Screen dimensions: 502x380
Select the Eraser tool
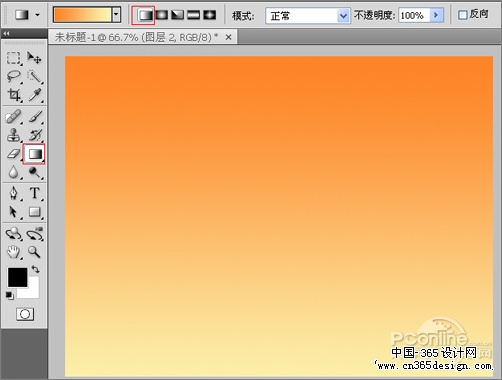pos(14,154)
